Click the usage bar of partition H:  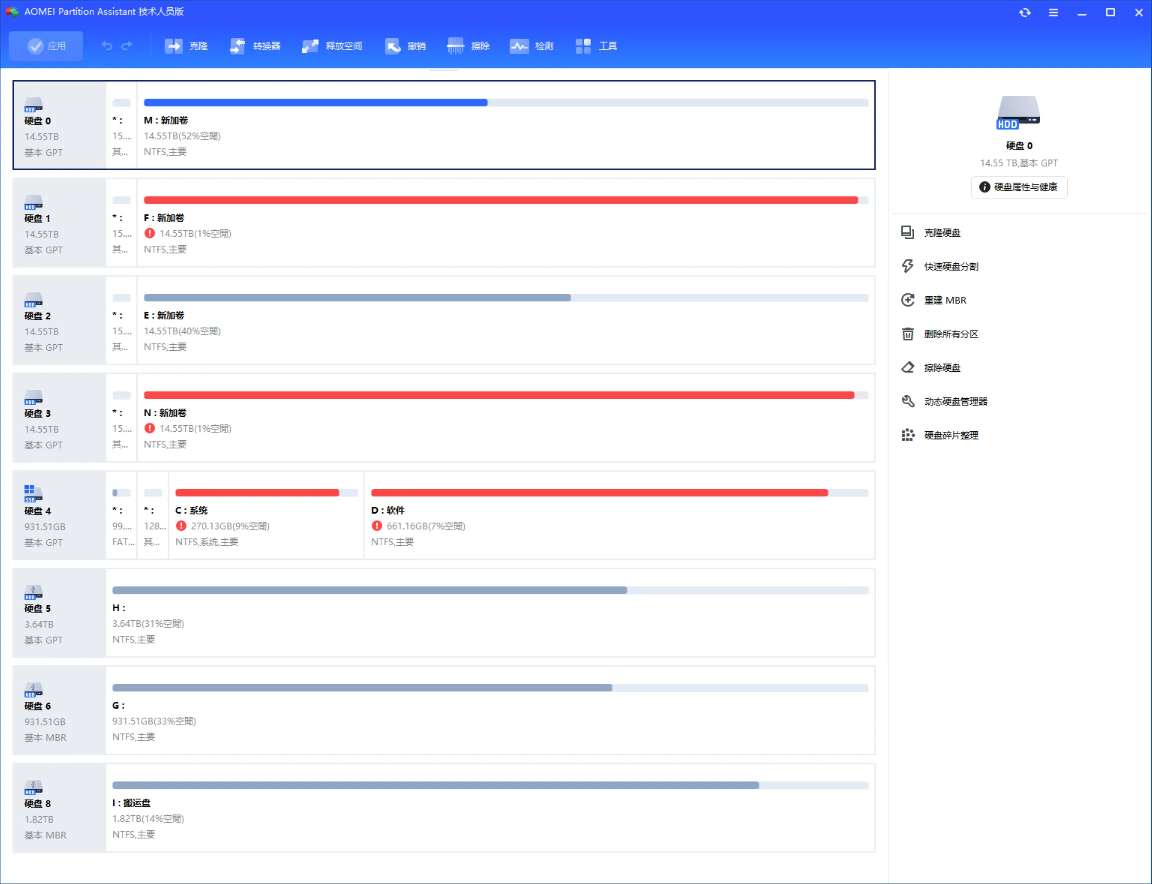[490, 590]
